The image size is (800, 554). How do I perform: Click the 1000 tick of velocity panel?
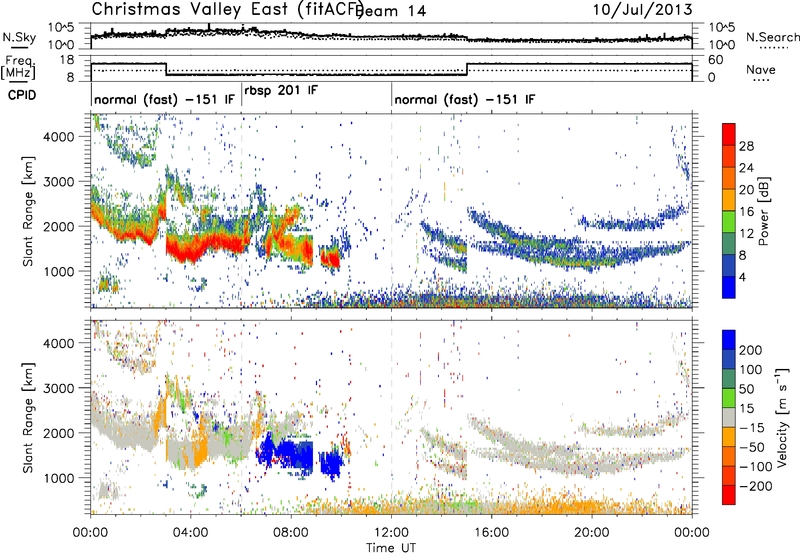point(58,478)
